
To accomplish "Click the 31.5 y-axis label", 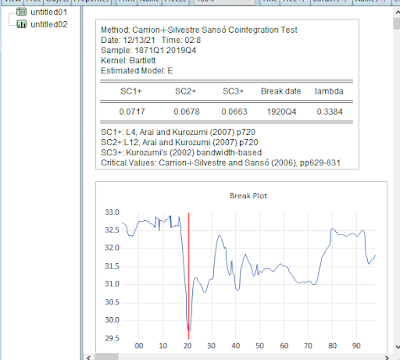I will coord(112,266).
